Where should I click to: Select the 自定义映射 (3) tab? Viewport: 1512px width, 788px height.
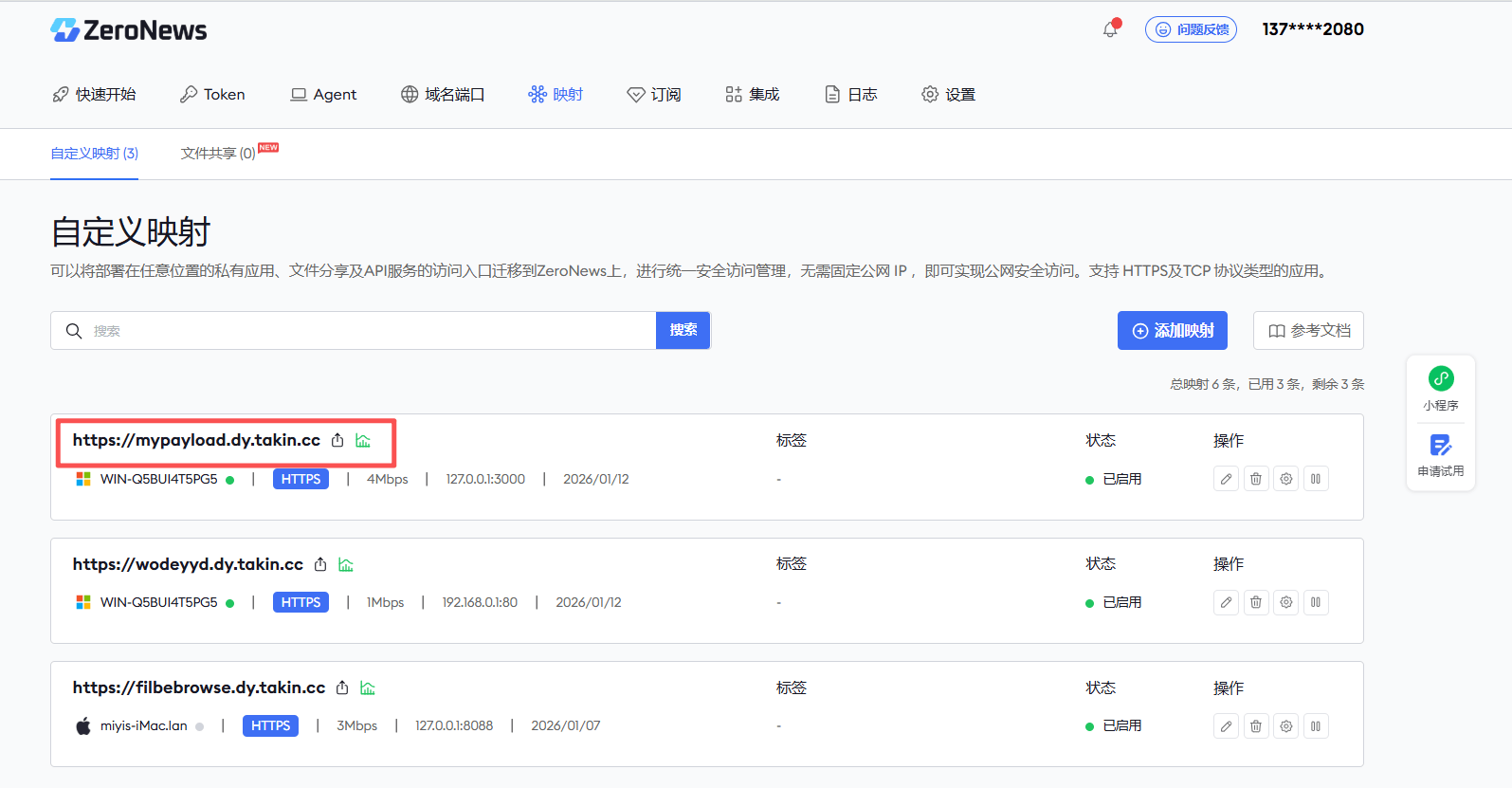[x=95, y=153]
